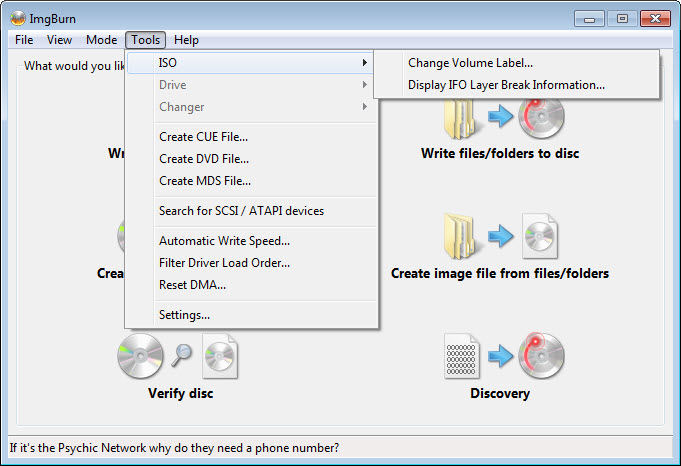Click the blue arrow above Create image file label
681x466 pixels.
[500, 236]
